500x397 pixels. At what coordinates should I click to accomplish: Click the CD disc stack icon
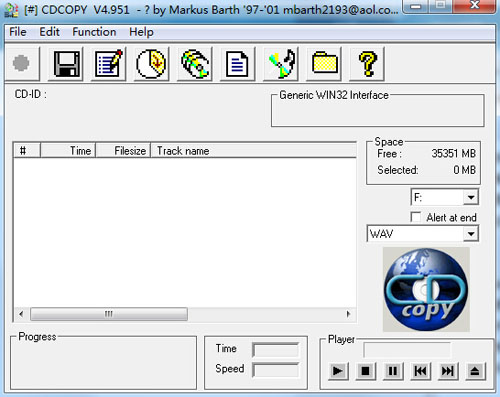(x=195, y=63)
